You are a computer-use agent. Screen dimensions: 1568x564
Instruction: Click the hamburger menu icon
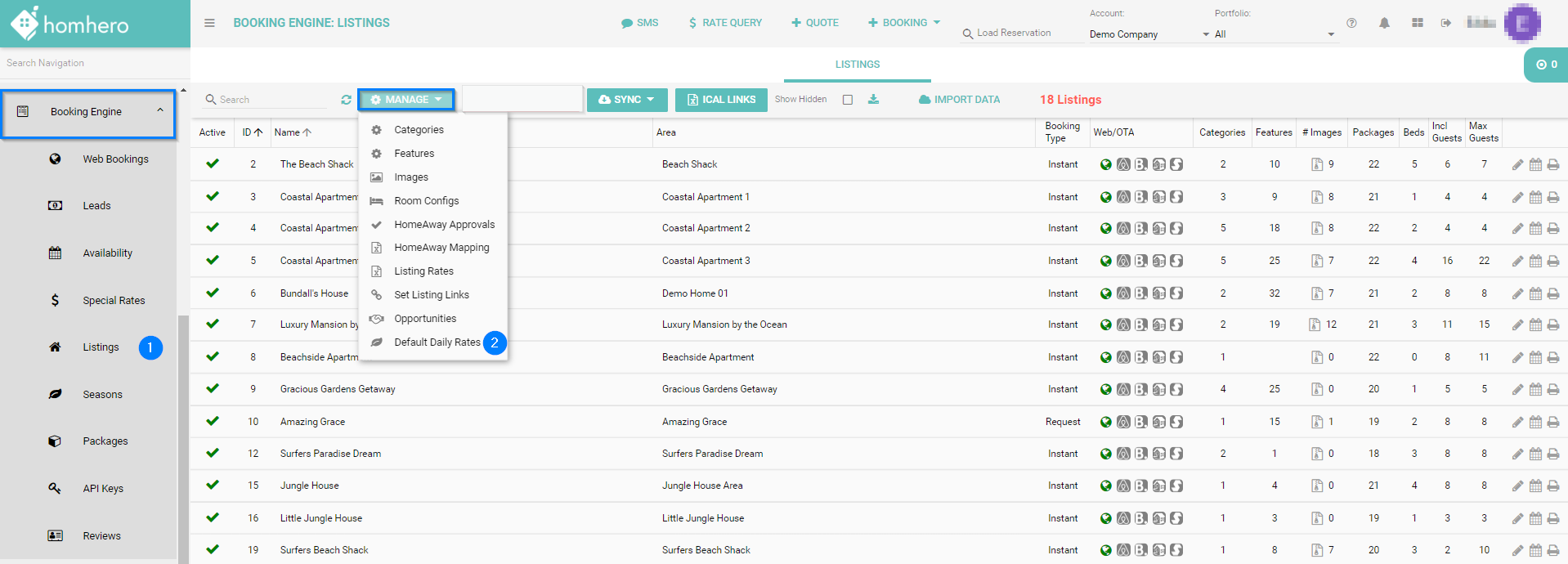pyautogui.click(x=209, y=23)
